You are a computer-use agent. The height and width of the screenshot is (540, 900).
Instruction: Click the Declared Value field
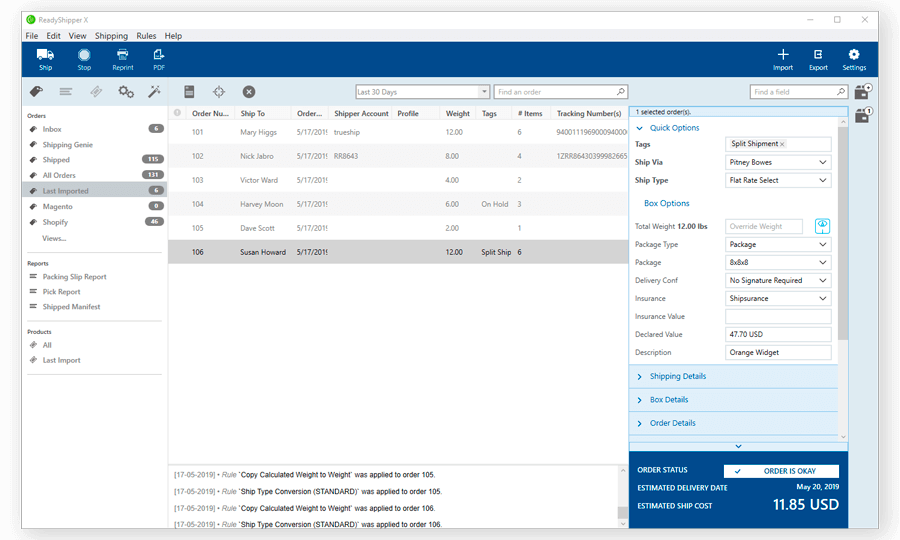pos(778,335)
